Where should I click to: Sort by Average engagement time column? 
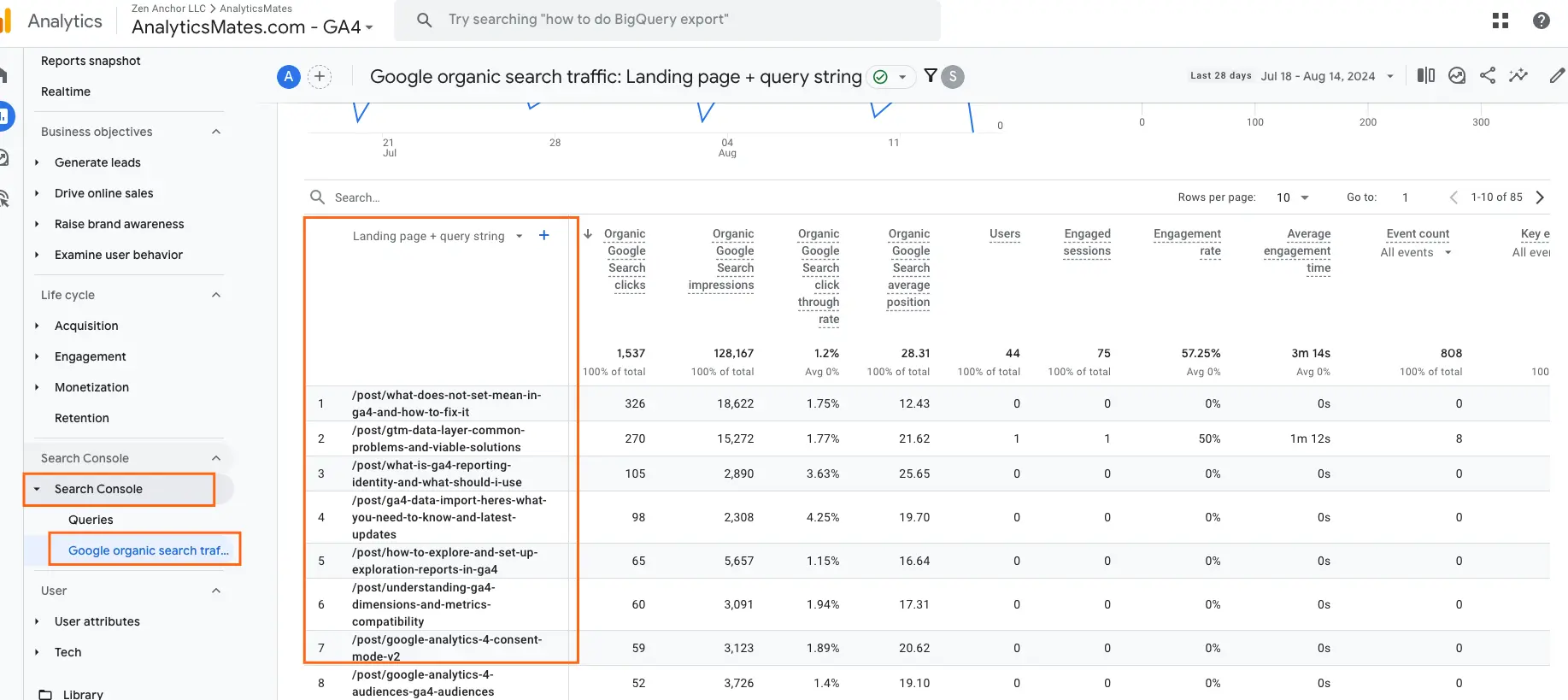coord(1297,250)
